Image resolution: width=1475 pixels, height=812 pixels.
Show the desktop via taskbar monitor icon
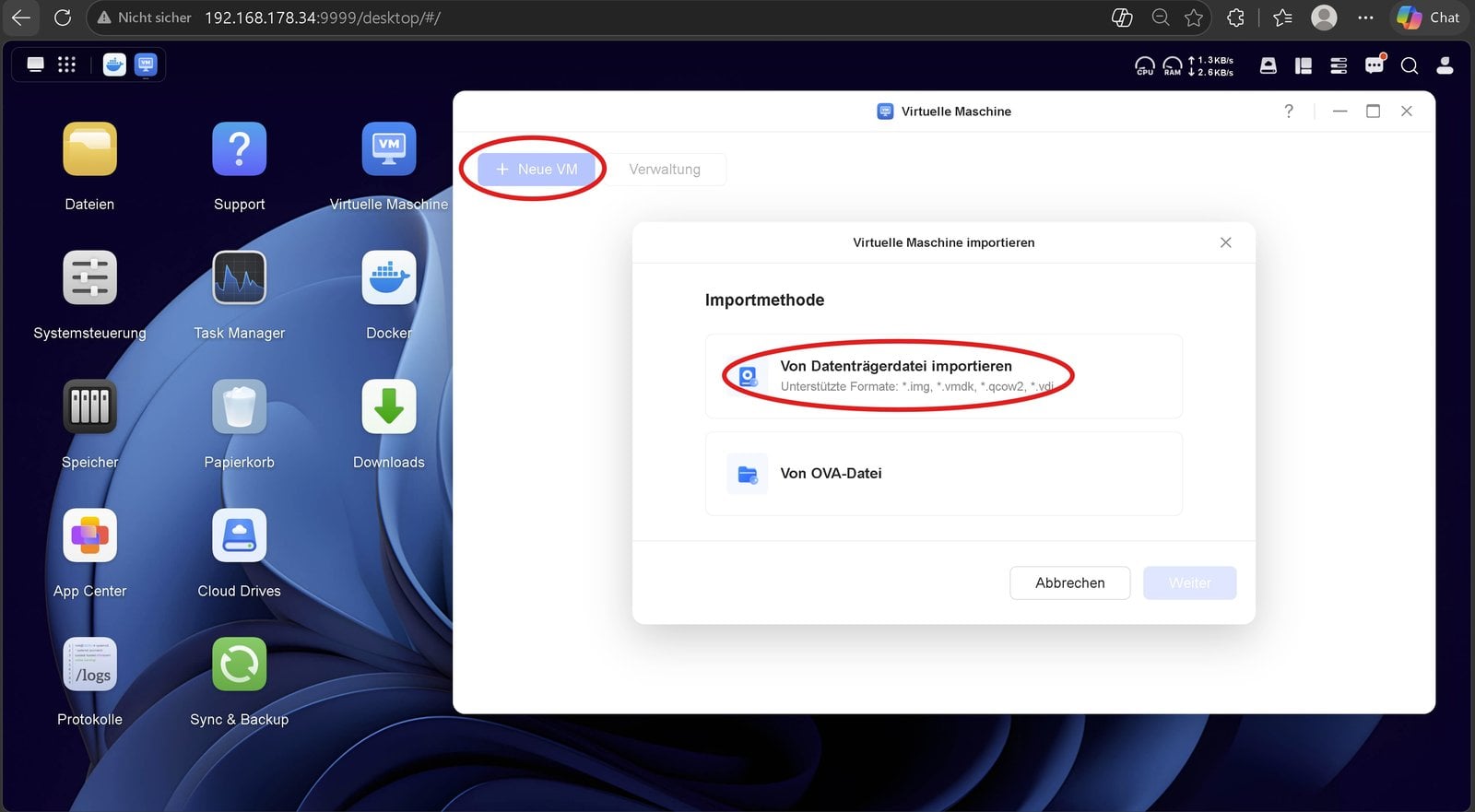click(35, 65)
